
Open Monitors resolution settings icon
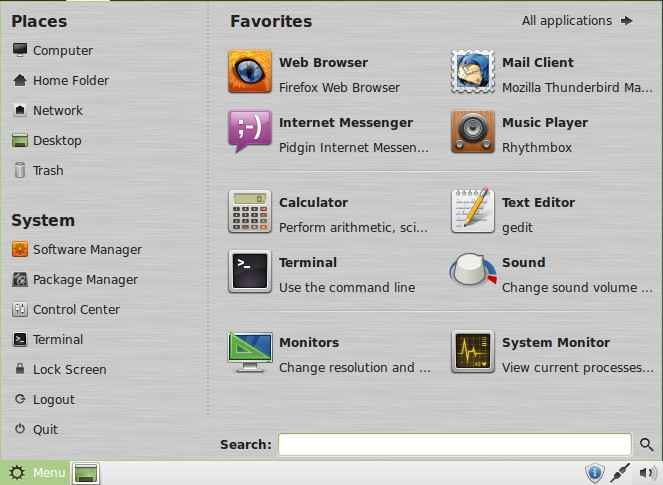click(249, 351)
